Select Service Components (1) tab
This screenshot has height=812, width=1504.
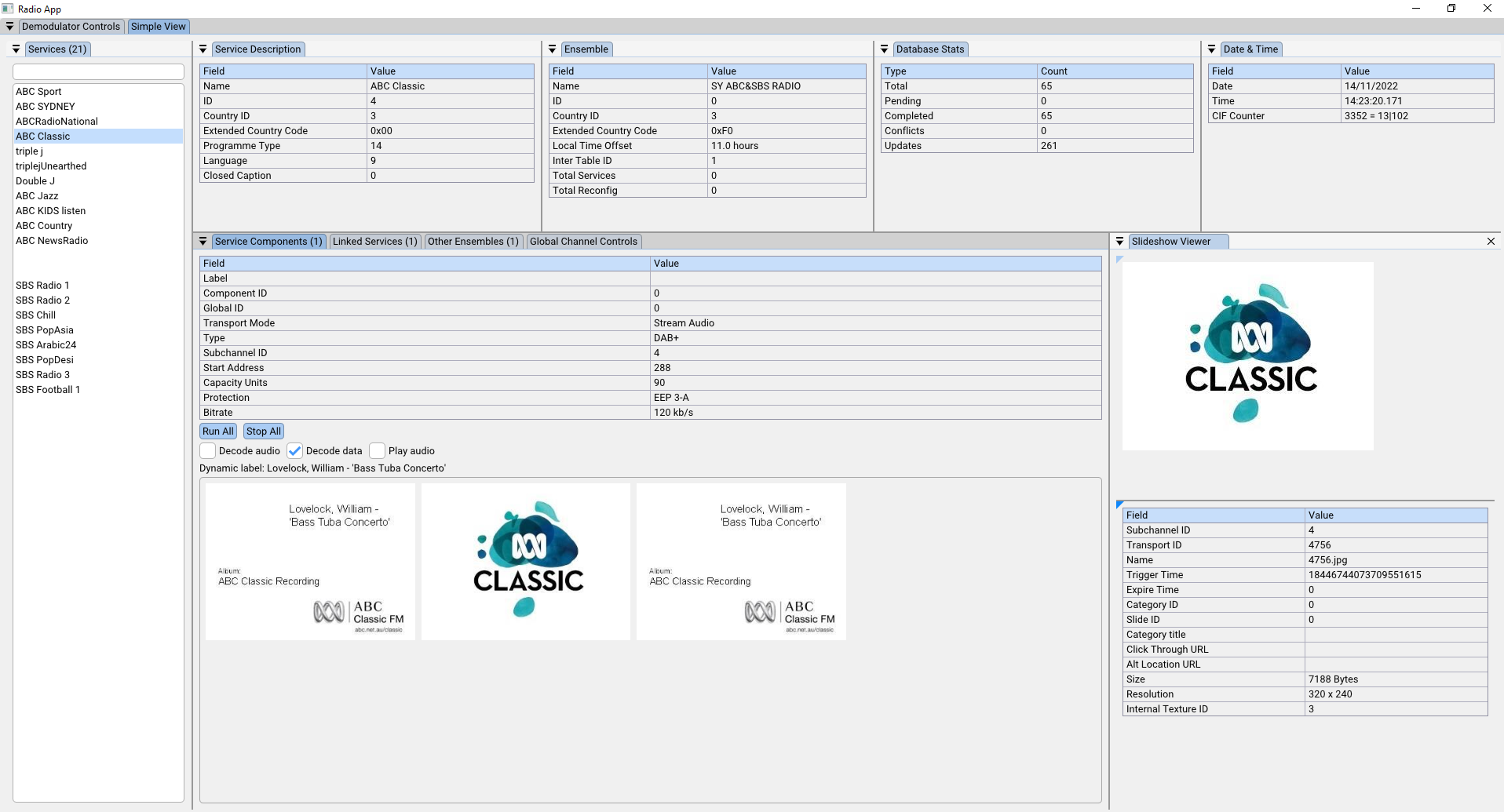click(269, 242)
